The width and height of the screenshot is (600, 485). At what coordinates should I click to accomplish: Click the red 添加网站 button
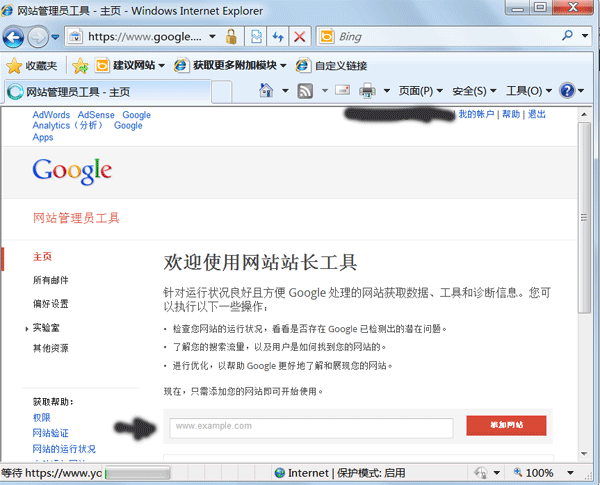pyautogui.click(x=506, y=426)
